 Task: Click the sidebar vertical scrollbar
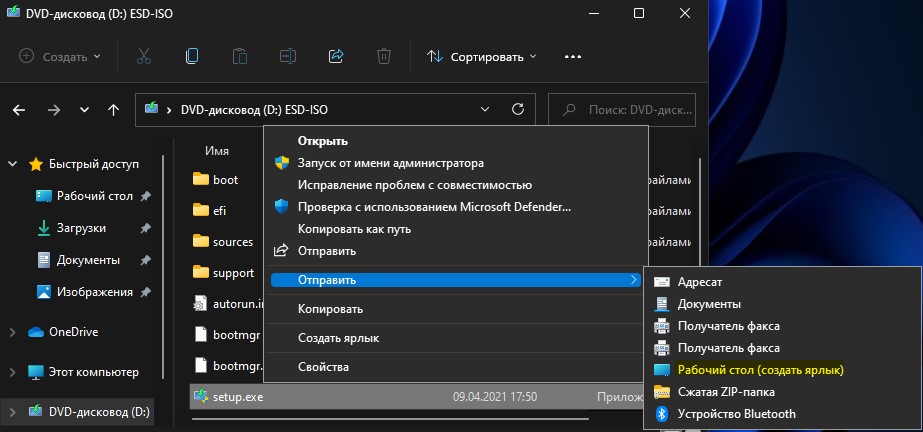click(164, 265)
